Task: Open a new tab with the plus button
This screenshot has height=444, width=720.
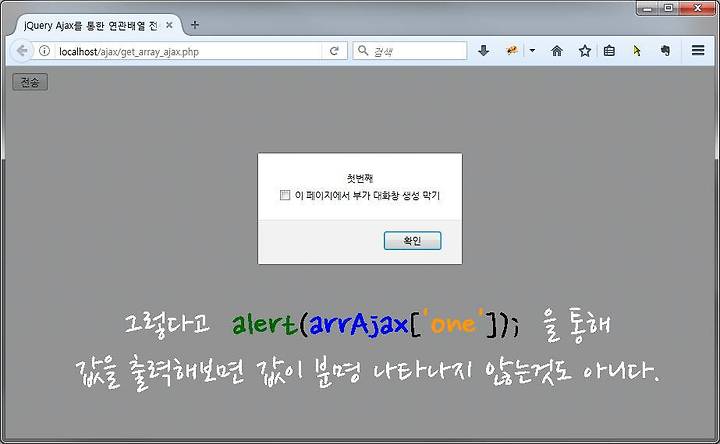Action: click(195, 25)
